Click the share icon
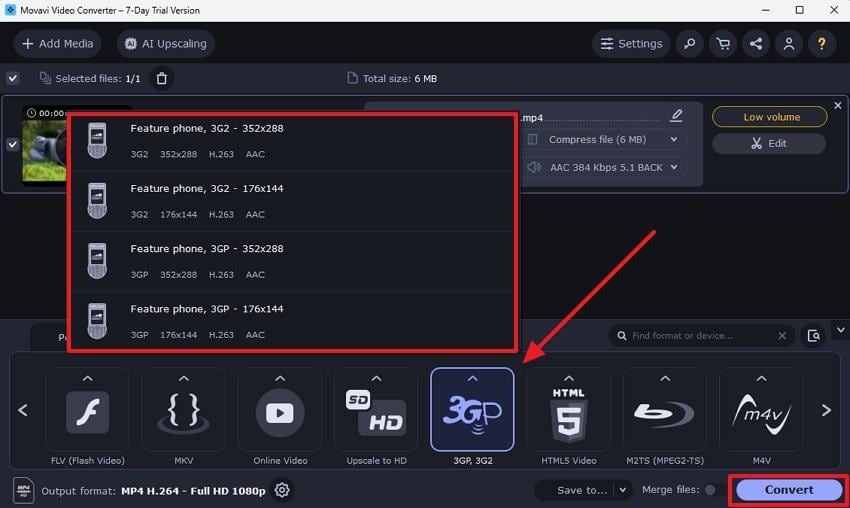 tap(756, 43)
